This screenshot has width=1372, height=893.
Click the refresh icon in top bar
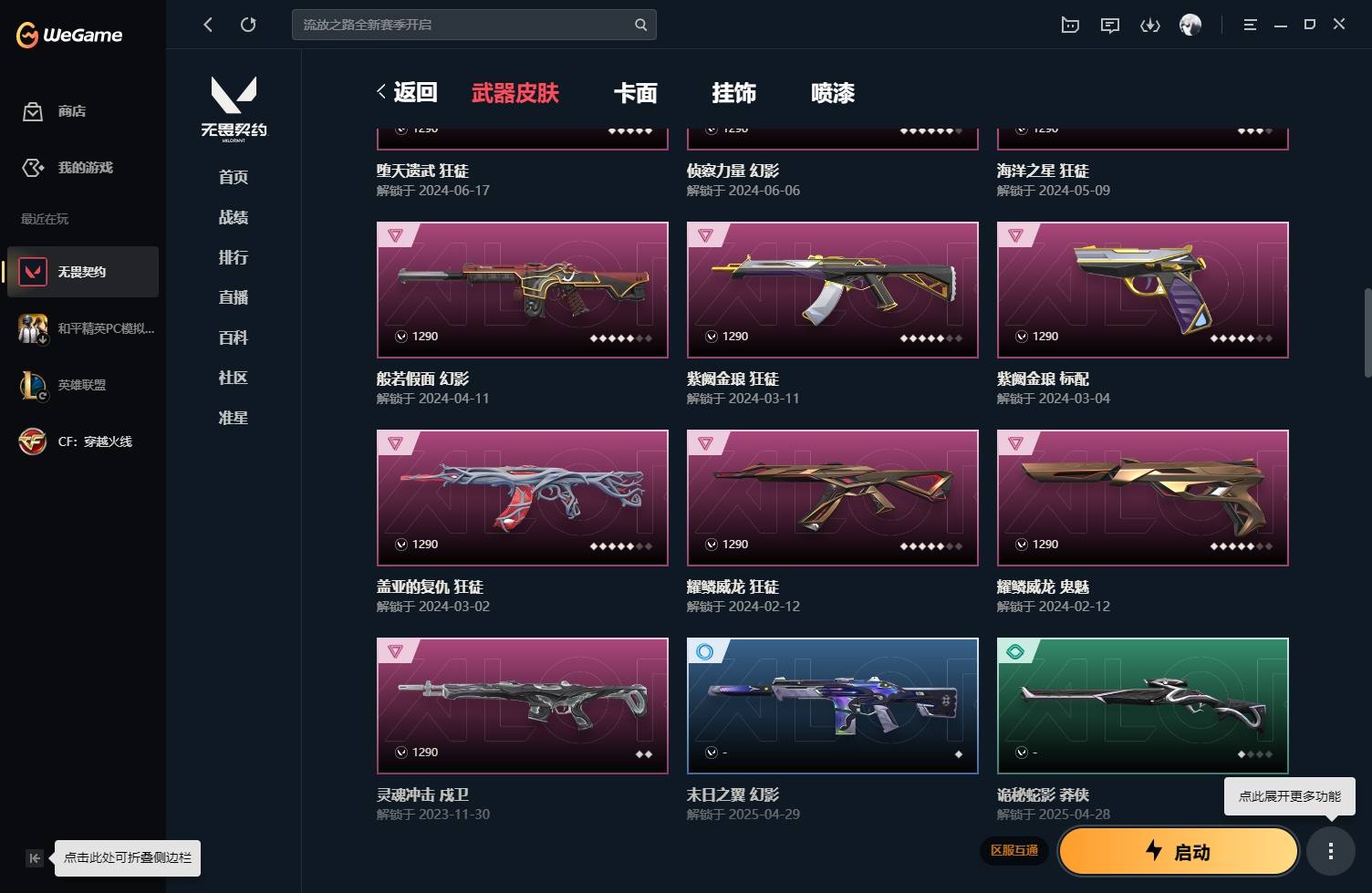248,25
